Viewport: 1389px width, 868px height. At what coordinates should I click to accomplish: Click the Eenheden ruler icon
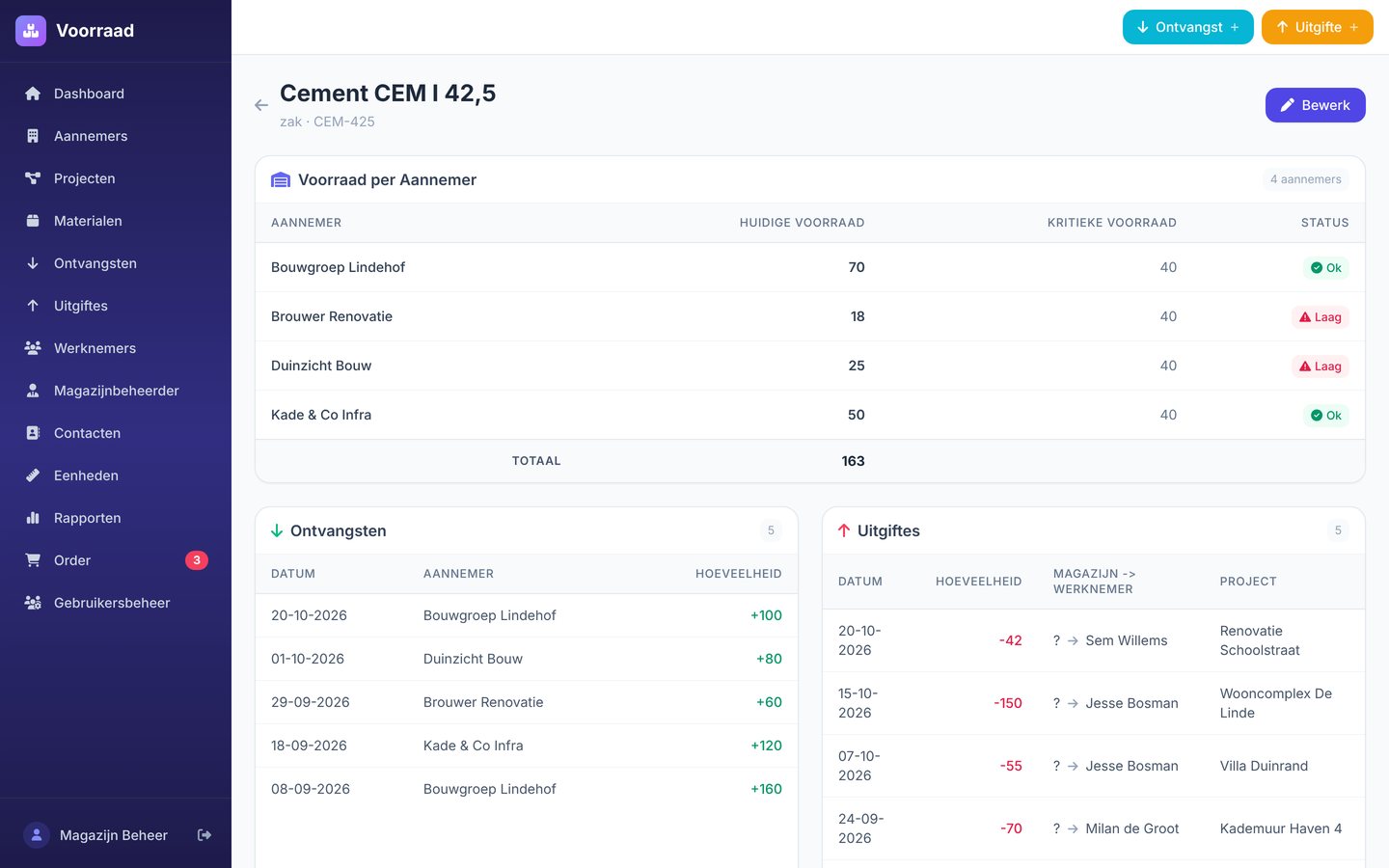click(x=33, y=475)
